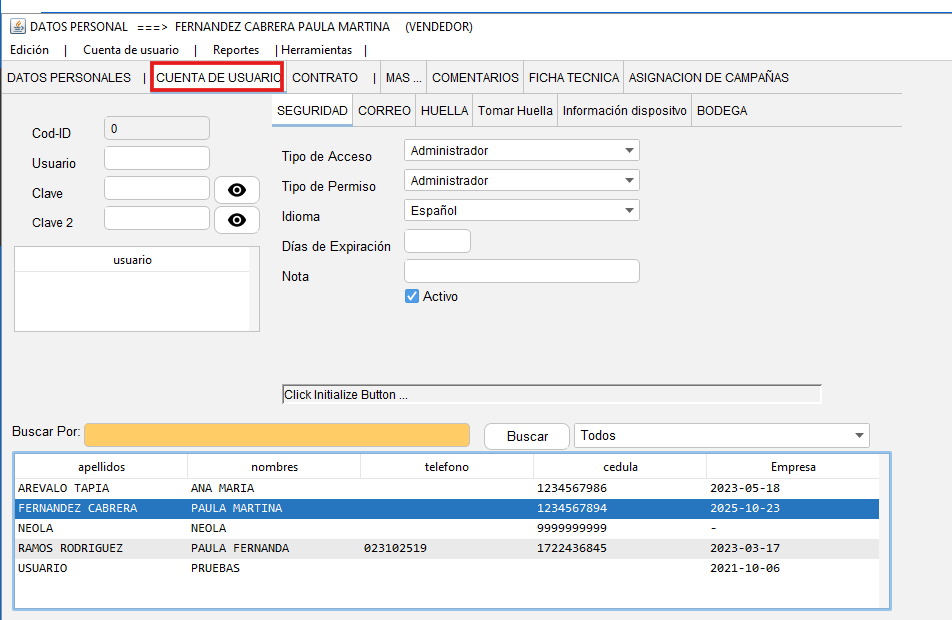Click the Usuario text field

[x=157, y=158]
